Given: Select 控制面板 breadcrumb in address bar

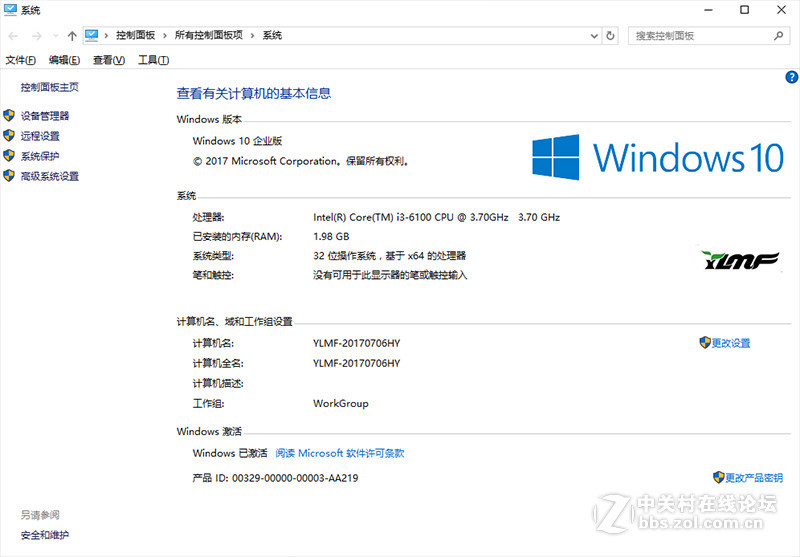Looking at the screenshot, I should click(135, 35).
